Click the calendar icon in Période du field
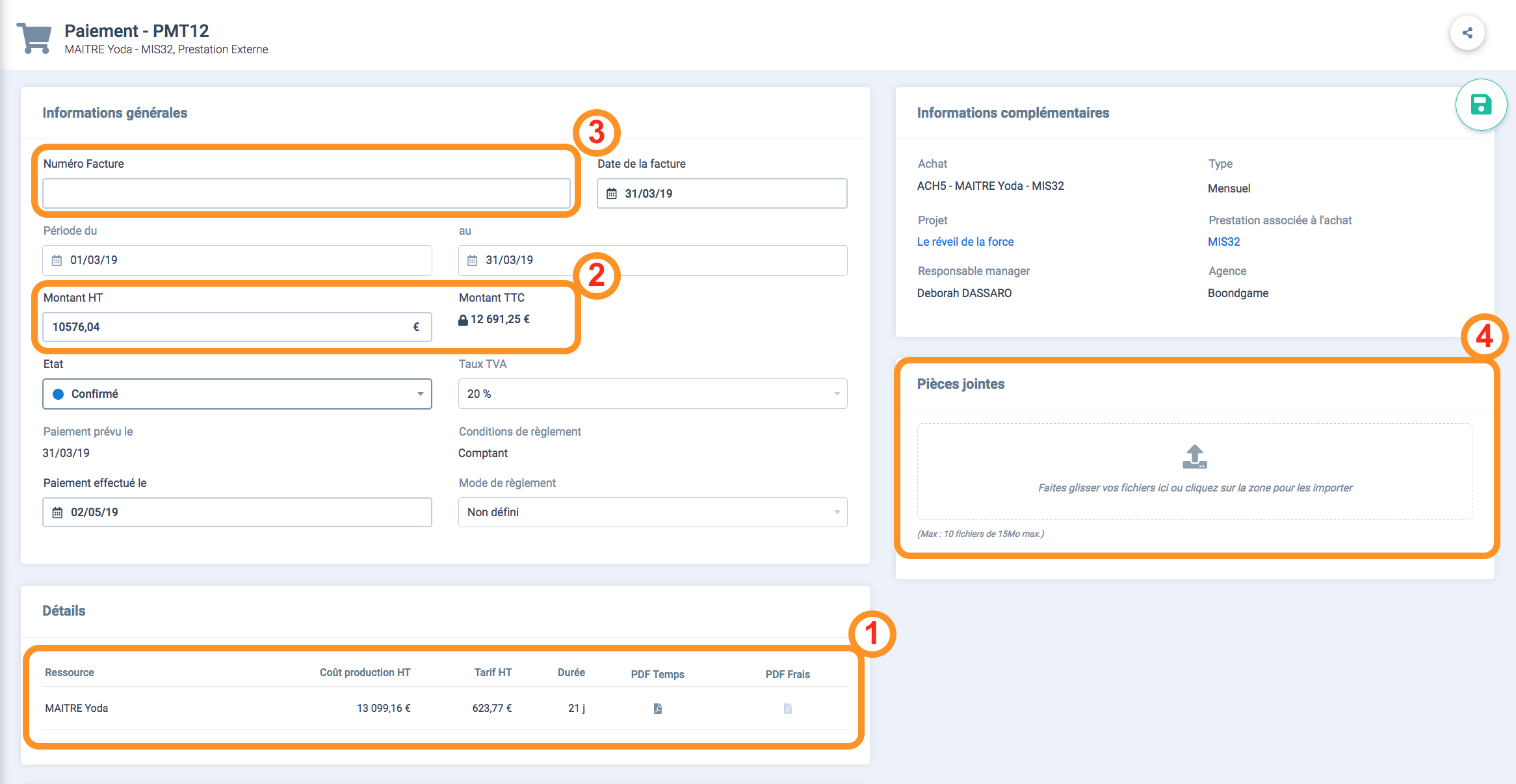The image size is (1516, 784). (57, 260)
